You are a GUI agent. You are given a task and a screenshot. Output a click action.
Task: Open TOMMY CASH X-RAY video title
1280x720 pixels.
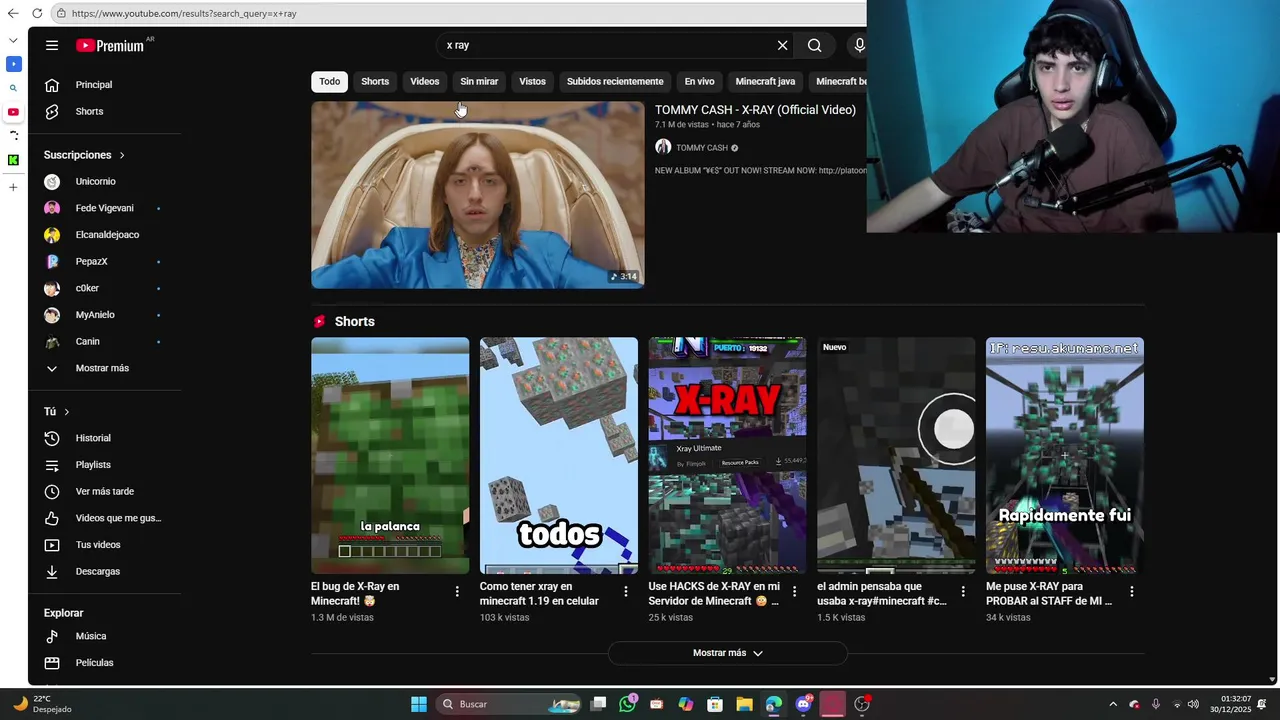755,110
